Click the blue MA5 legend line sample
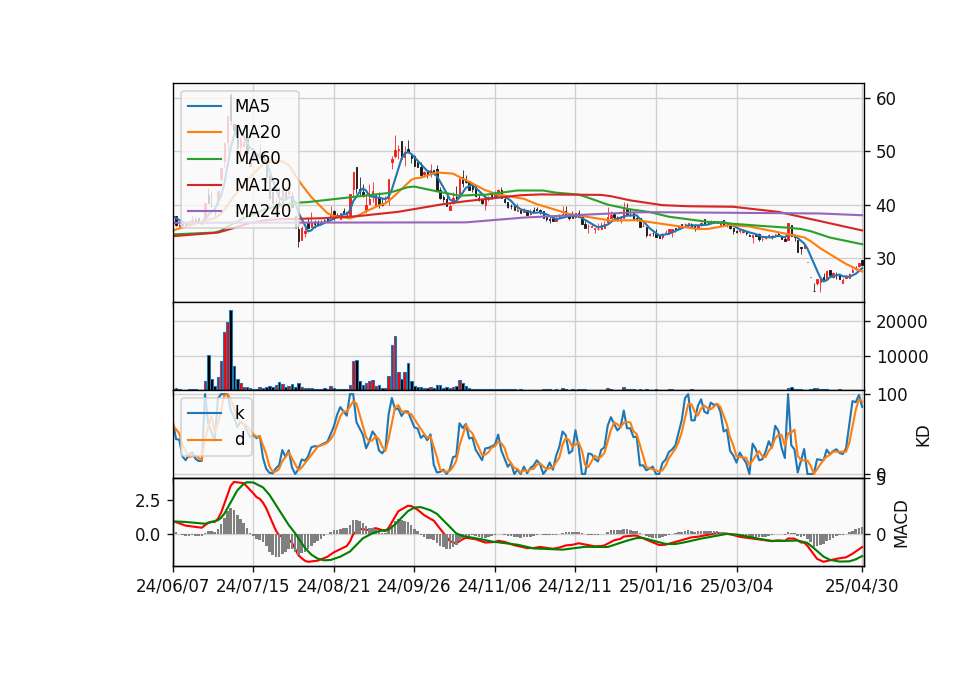The height and width of the screenshot is (690, 960). click(204, 107)
